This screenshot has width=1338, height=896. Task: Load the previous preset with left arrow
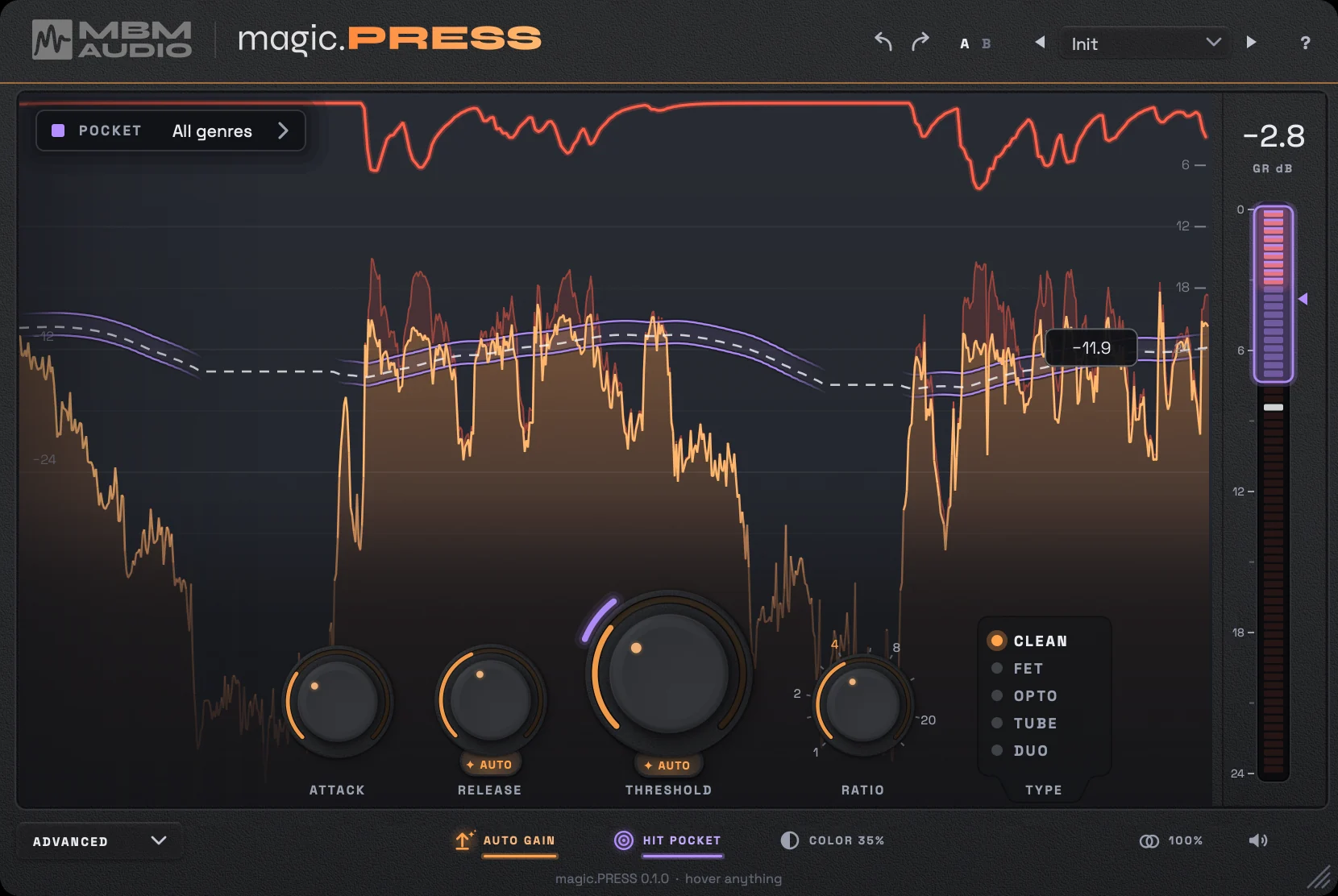(1040, 42)
